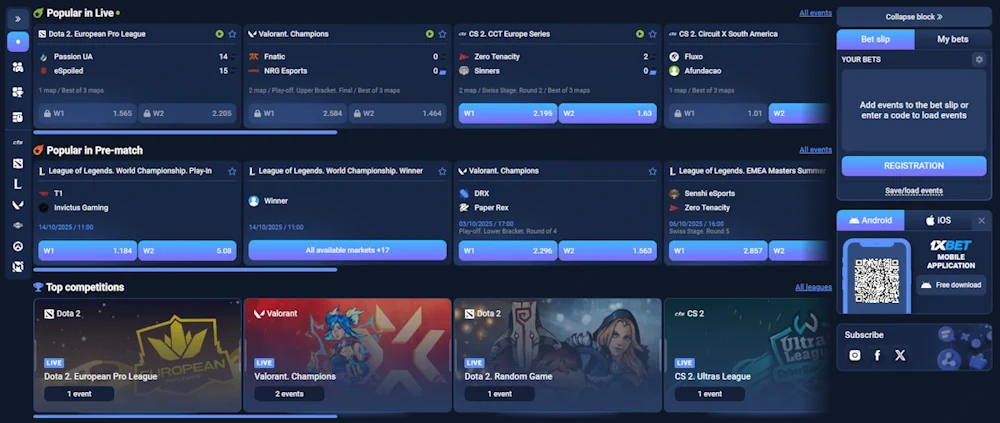Play live stream for Dota 2 European Pro League
The height and width of the screenshot is (423, 1000).
tap(219, 34)
